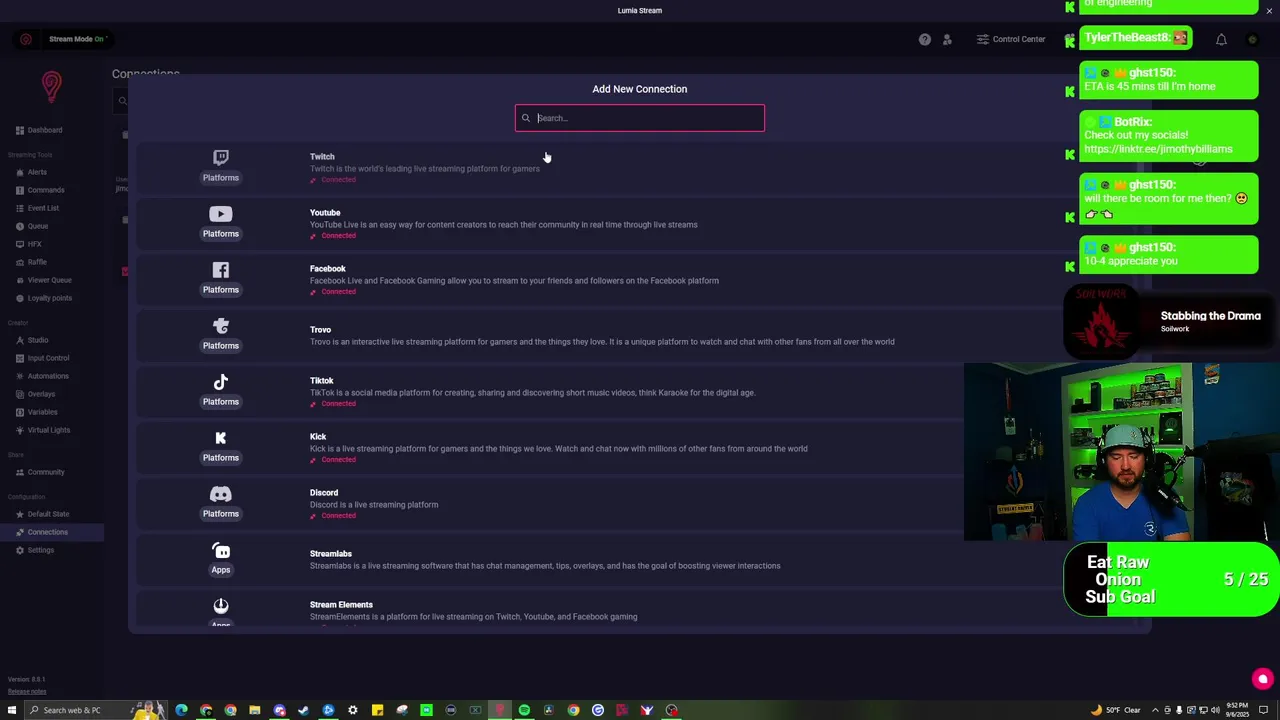Click the YouTube platform icon
The height and width of the screenshot is (720, 1280).
[x=221, y=214]
